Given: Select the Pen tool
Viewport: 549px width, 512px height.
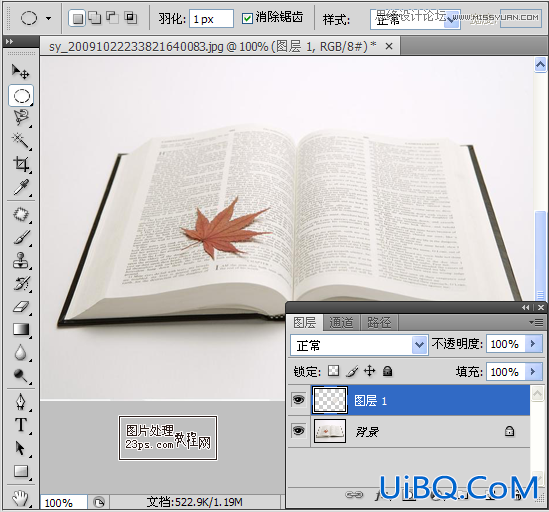Looking at the screenshot, I should [21, 401].
